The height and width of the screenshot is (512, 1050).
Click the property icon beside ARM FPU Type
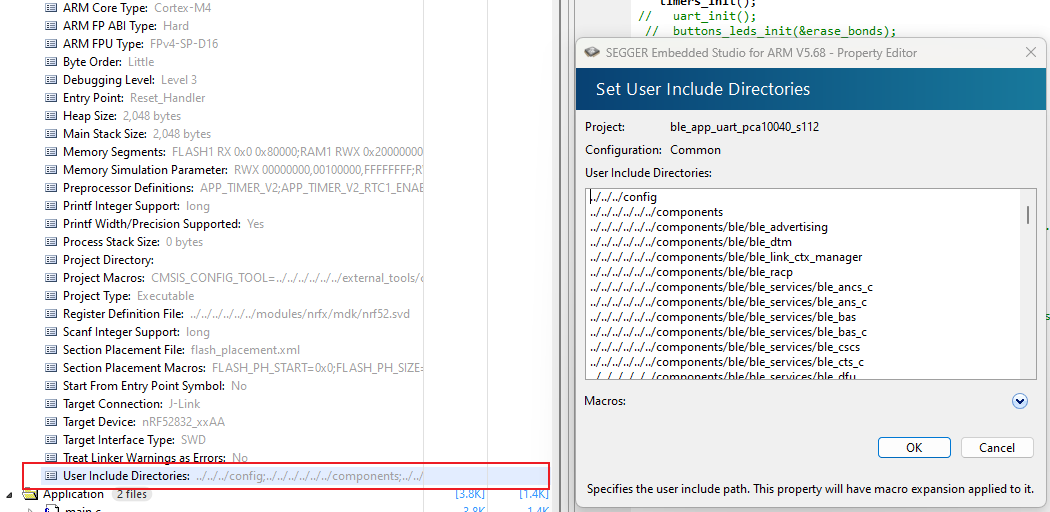50,44
